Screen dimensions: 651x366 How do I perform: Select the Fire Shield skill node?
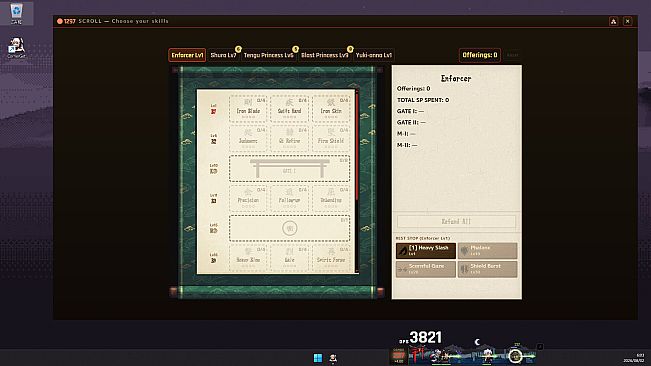click(x=331, y=138)
